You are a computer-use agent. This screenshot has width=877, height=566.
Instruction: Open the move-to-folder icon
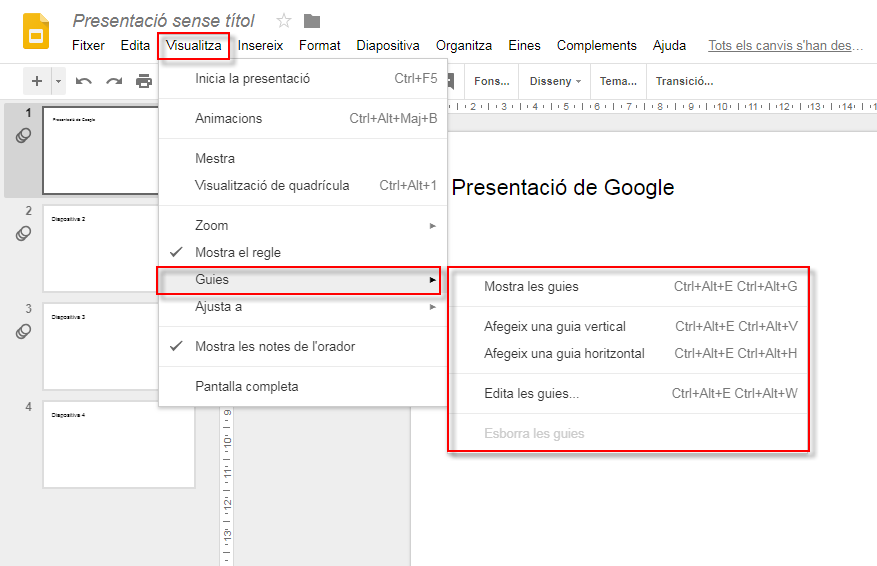tap(312, 21)
